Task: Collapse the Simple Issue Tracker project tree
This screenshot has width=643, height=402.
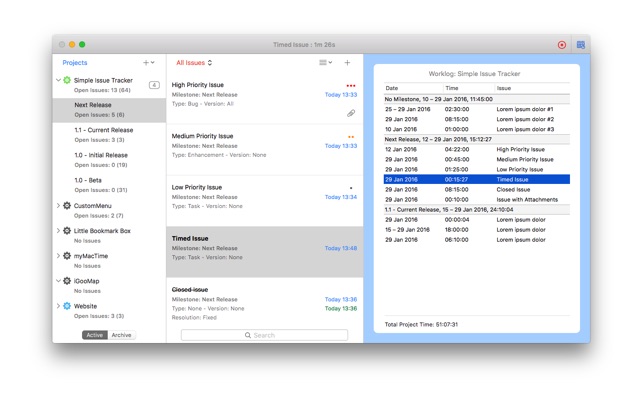Action: [x=58, y=80]
